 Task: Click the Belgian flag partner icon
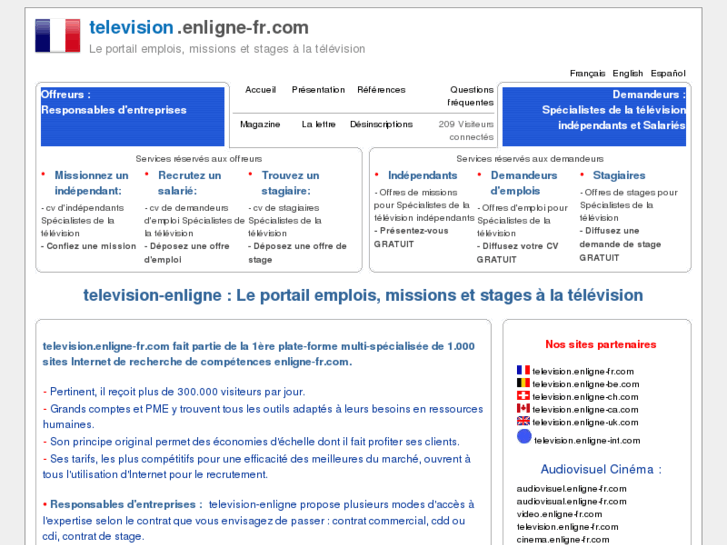(523, 383)
